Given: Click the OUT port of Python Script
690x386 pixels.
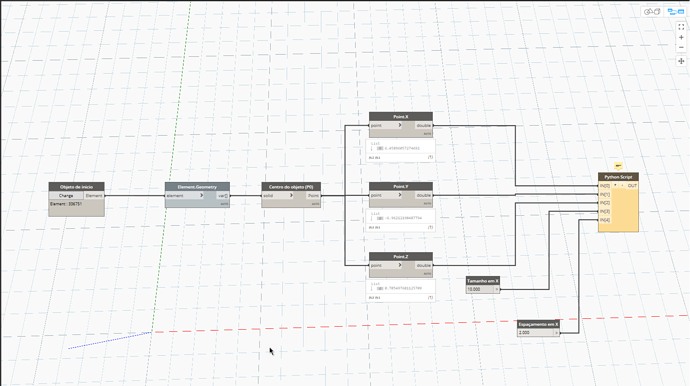Looking at the screenshot, I should 632,186.
